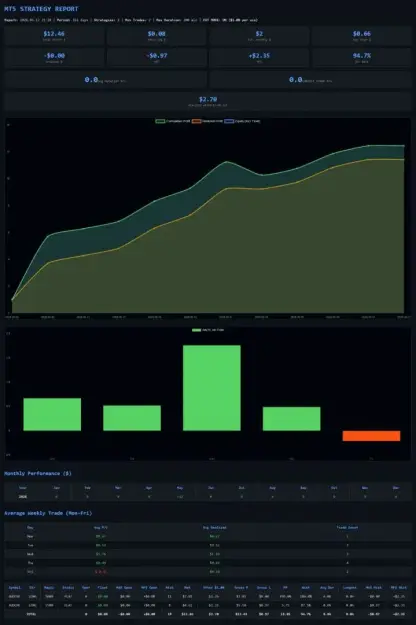Select the $12.46 total profit card

[54, 36]
